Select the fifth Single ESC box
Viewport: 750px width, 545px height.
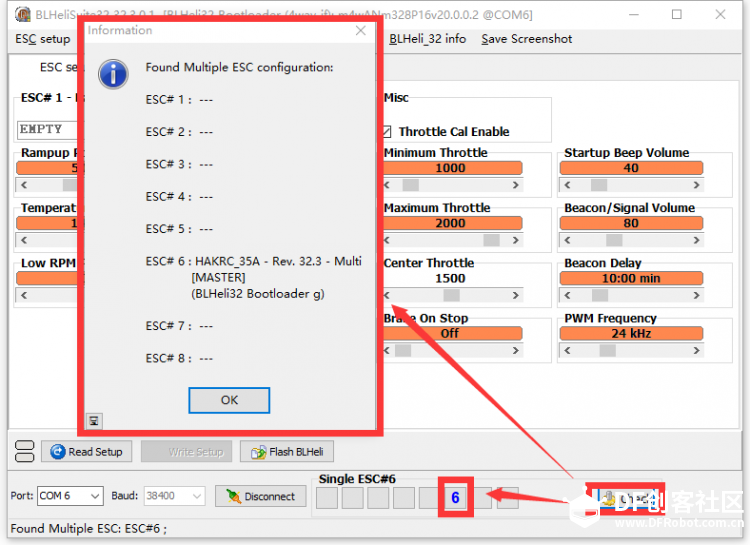click(x=429, y=498)
